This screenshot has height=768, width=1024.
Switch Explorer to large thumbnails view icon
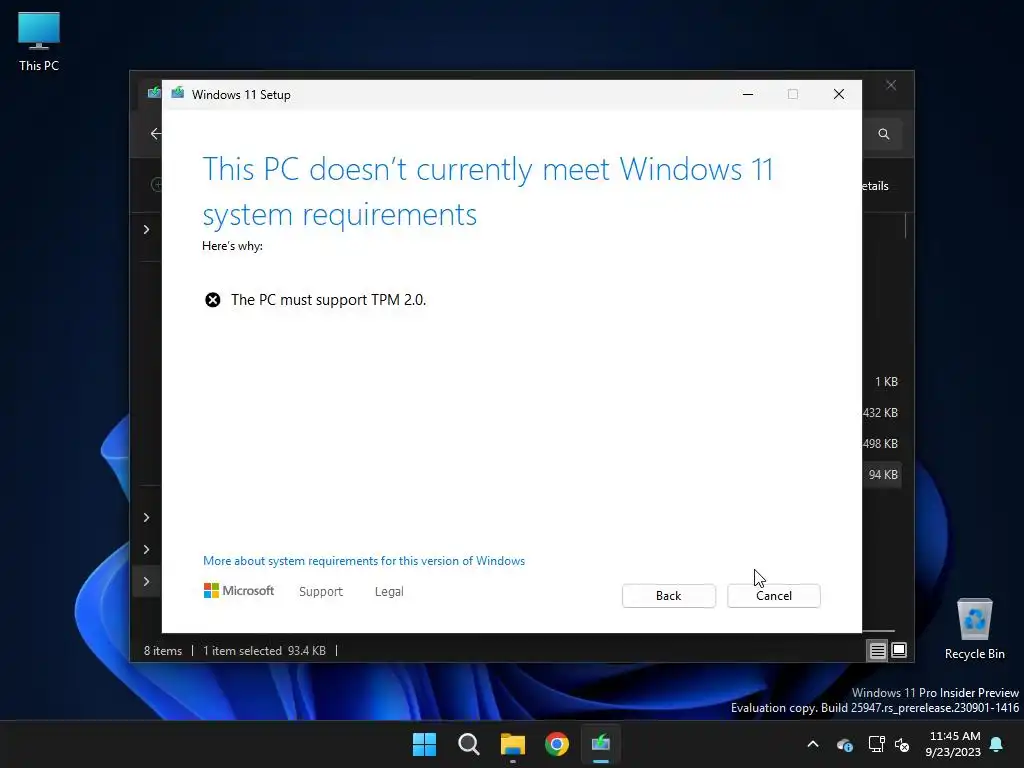pos(899,650)
